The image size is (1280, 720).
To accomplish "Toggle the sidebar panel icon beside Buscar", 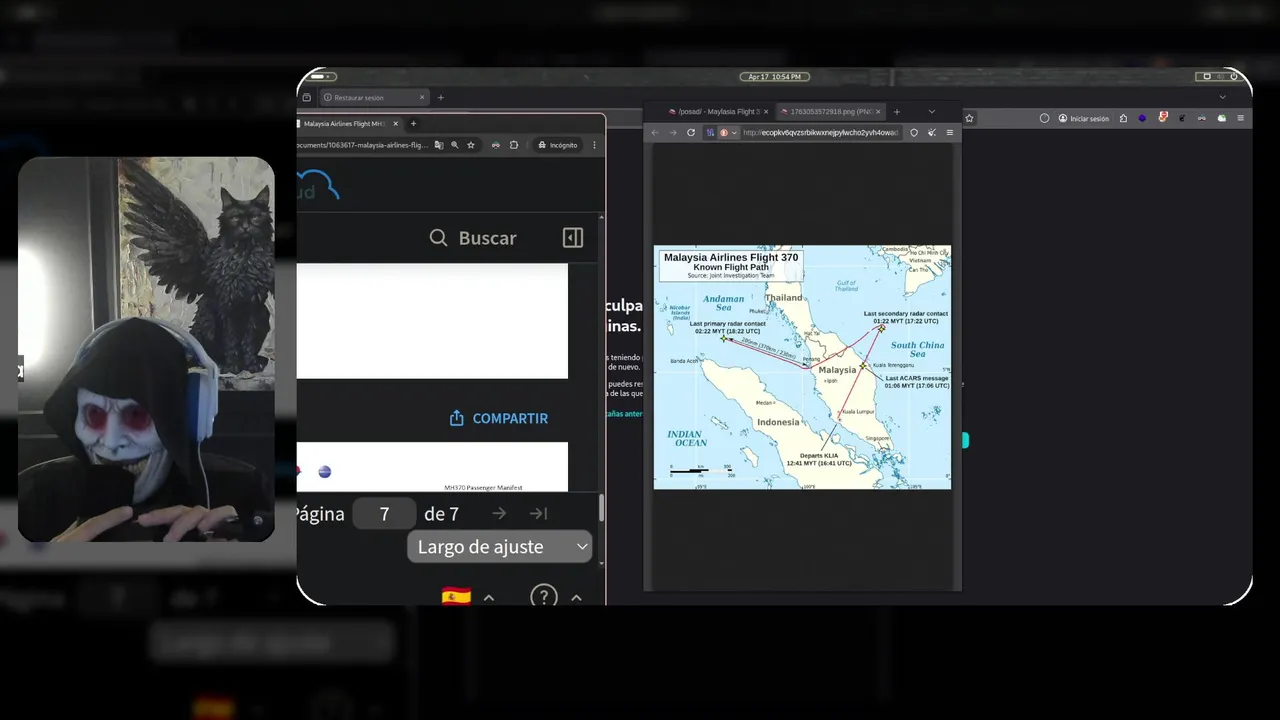I will coord(573,238).
